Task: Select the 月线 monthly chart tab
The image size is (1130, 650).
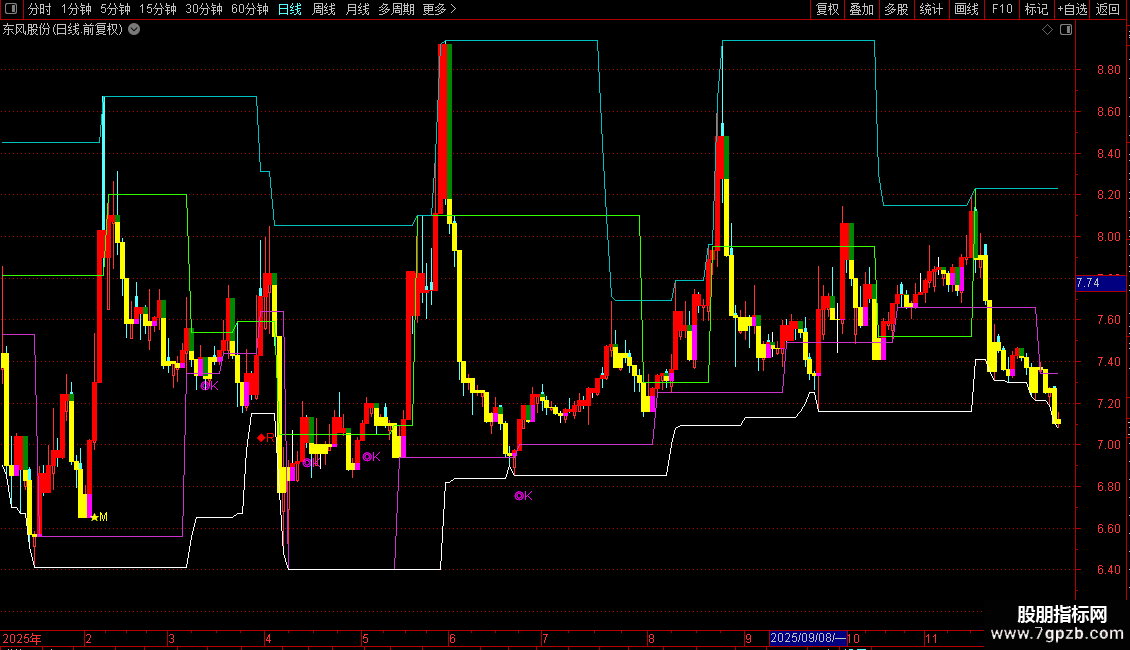Action: coord(357,9)
